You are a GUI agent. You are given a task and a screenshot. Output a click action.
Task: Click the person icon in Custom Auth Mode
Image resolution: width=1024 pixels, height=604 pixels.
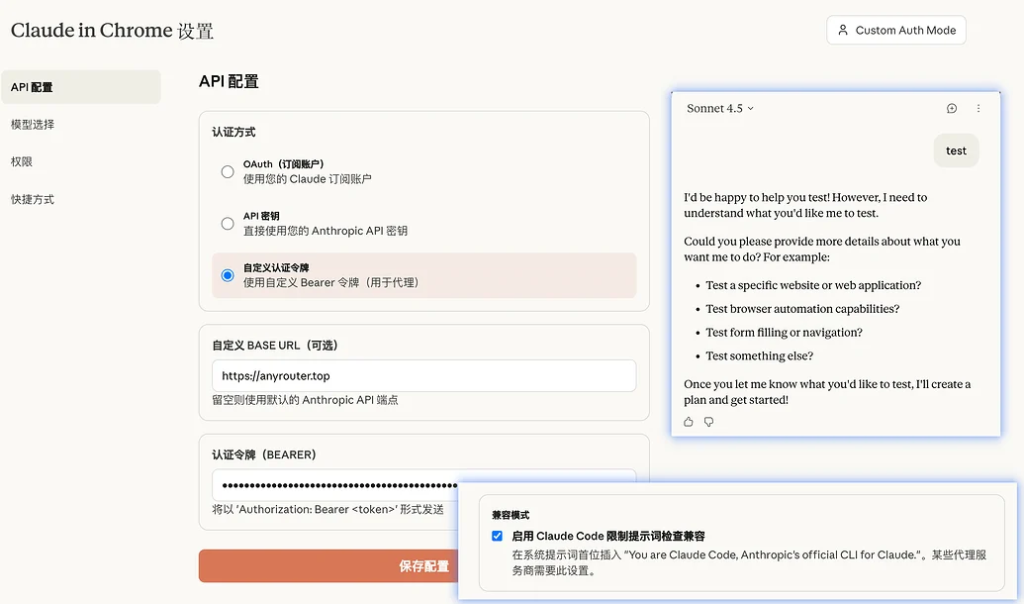point(842,30)
